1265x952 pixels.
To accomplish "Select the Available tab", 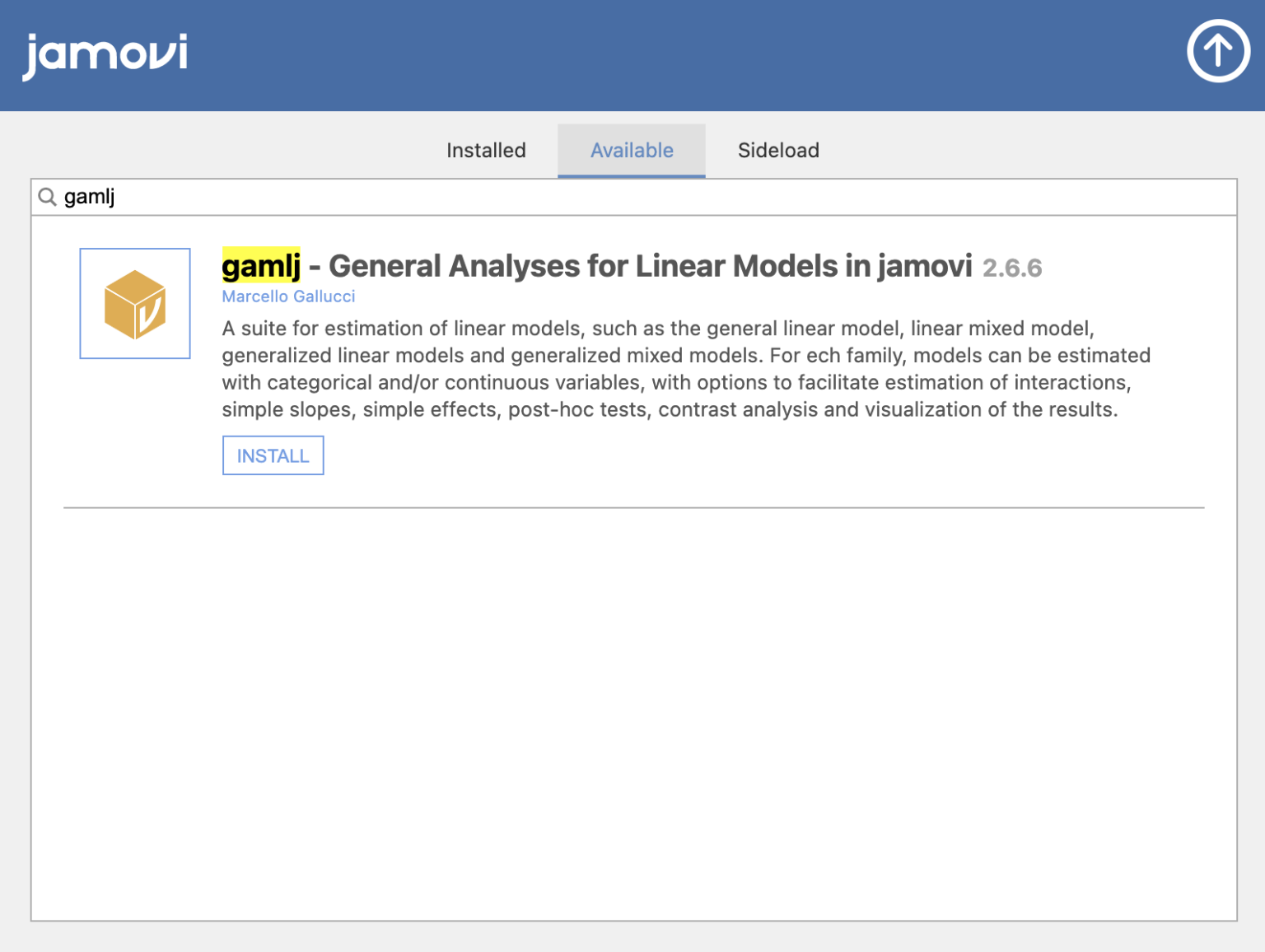I will click(631, 150).
